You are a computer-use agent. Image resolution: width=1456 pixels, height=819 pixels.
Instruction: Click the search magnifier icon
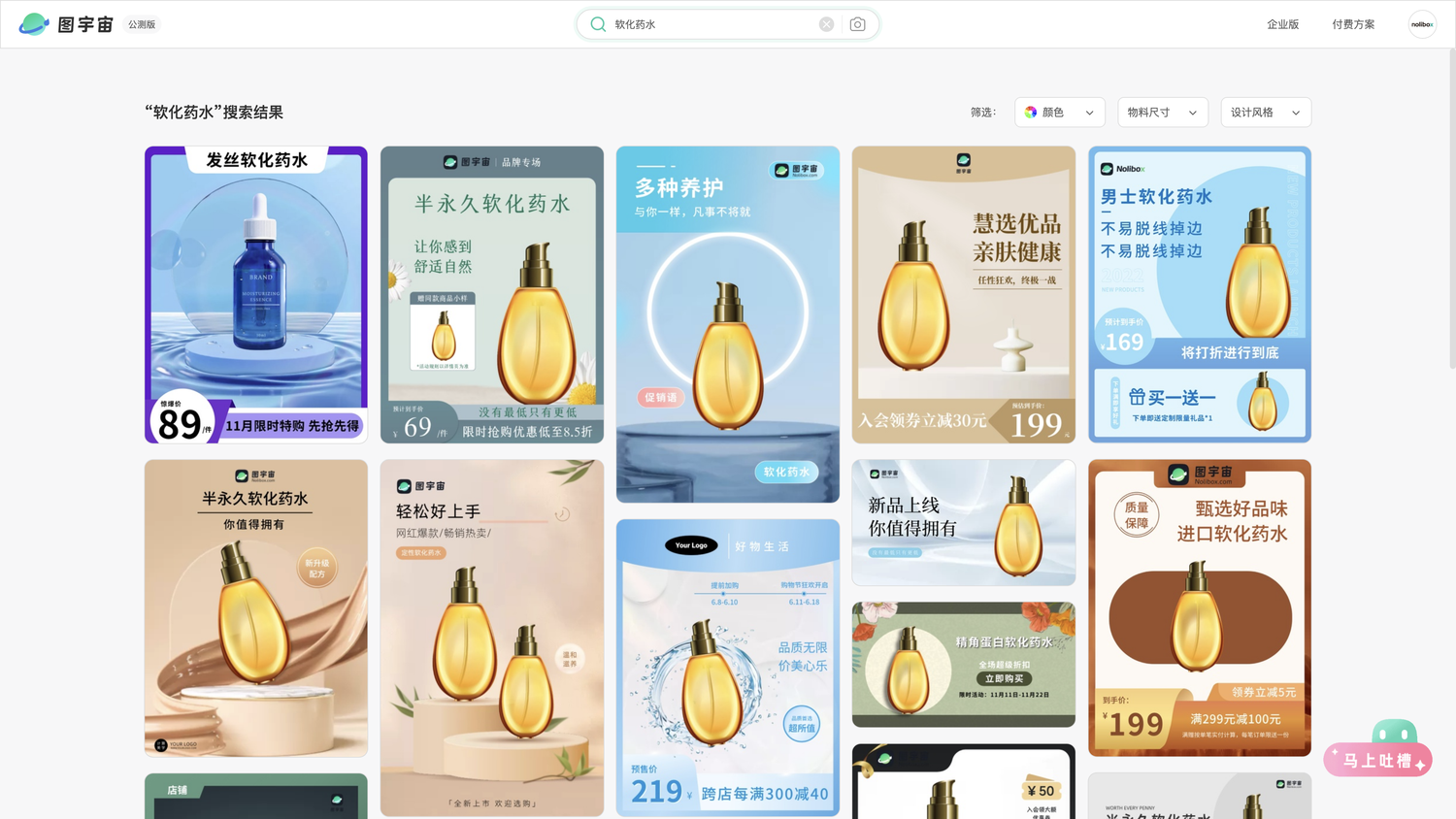(x=598, y=24)
